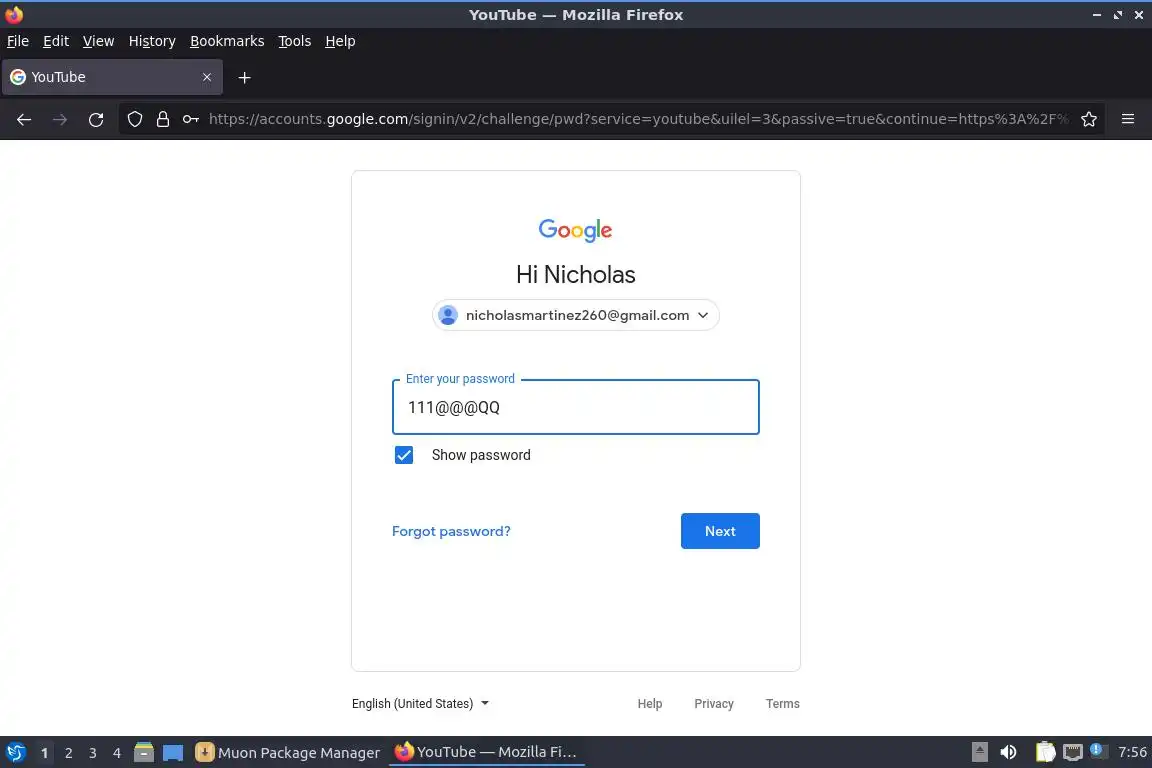
Task: Select the YouTube browser tab
Action: coord(112,77)
